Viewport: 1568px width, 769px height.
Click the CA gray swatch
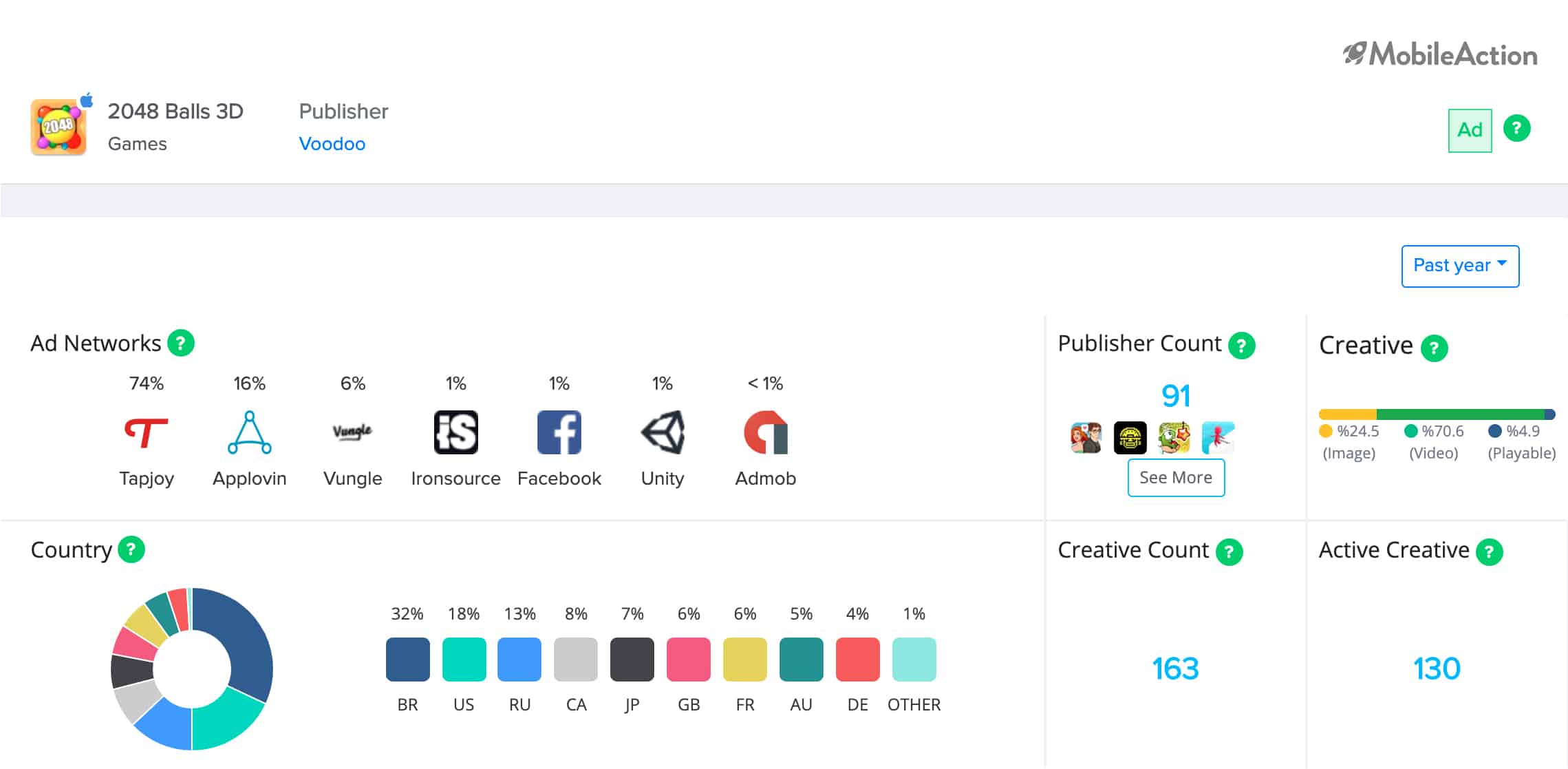click(576, 660)
